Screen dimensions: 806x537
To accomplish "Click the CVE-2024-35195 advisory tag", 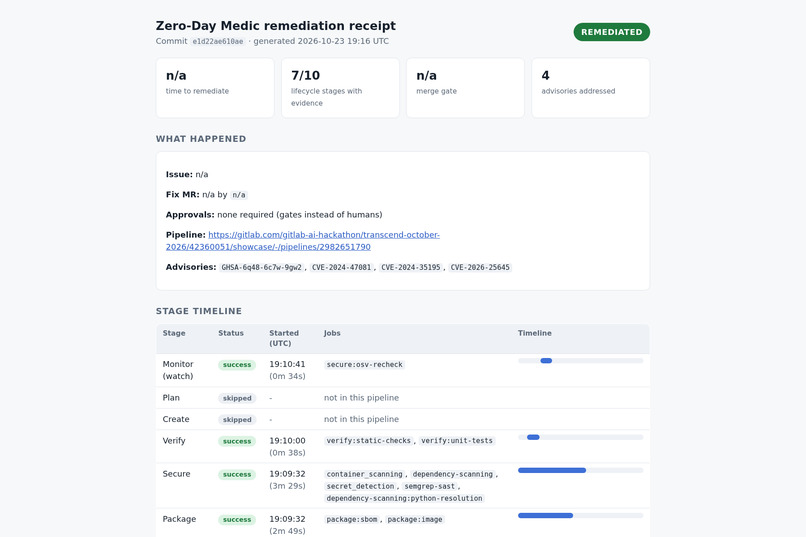I will (411, 267).
